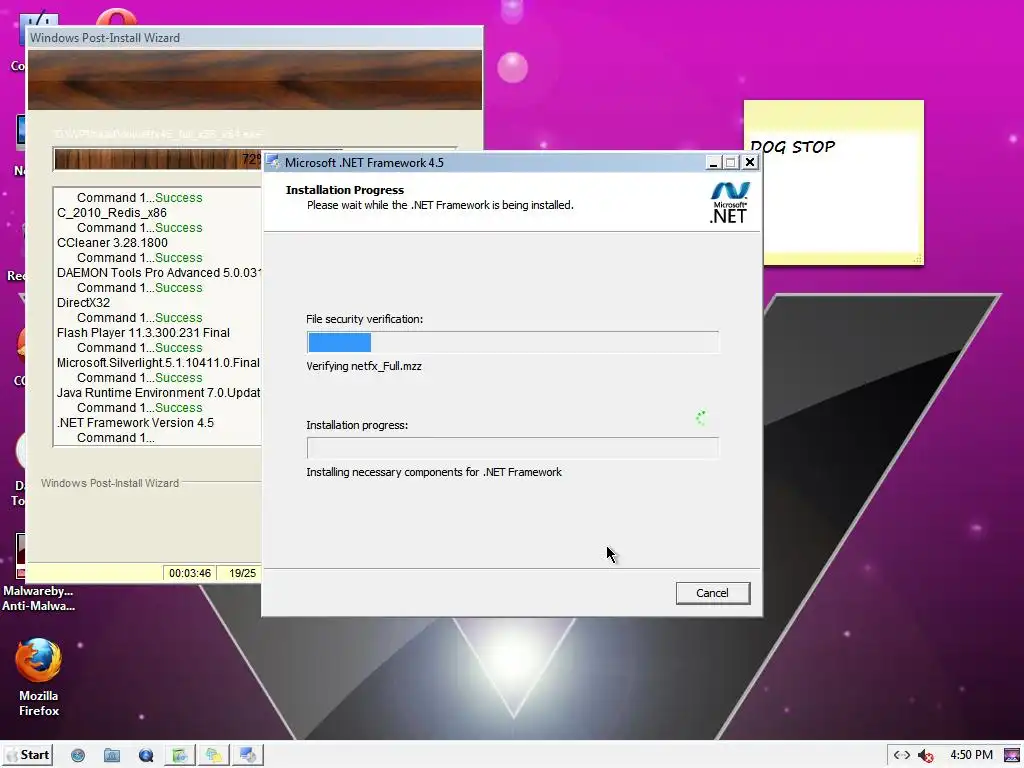
Task: Select 'DAEMON Tools Pro Advanced' log entry
Action: click(158, 272)
